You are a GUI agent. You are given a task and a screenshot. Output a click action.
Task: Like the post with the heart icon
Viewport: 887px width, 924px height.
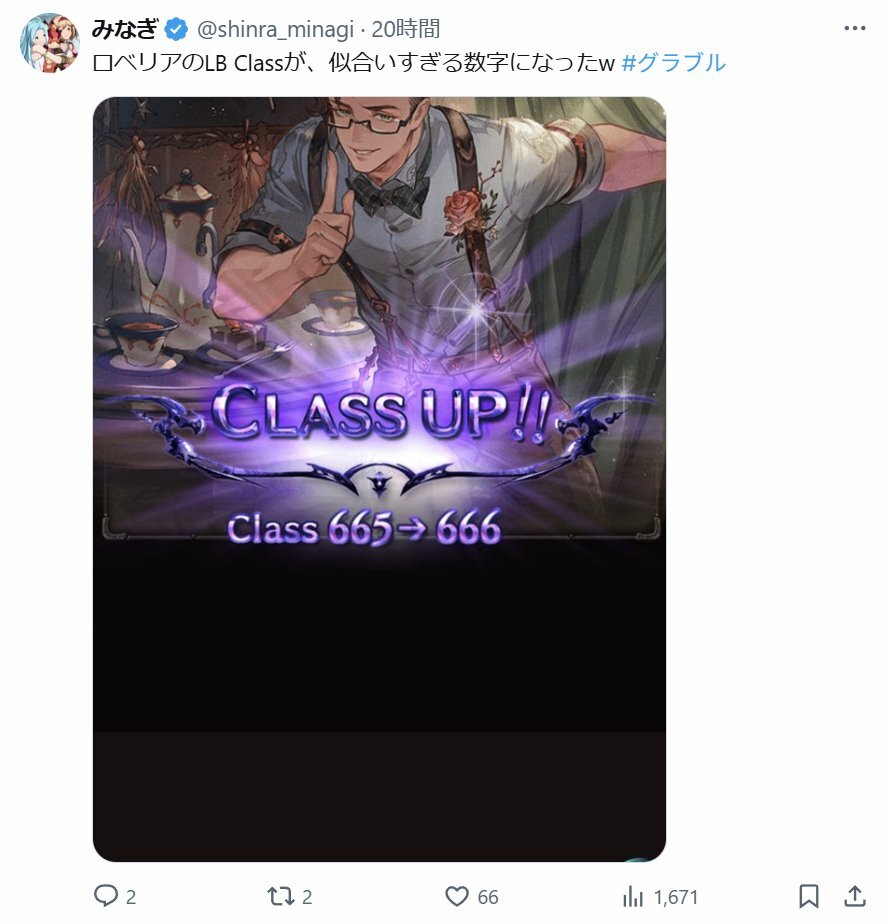click(457, 896)
